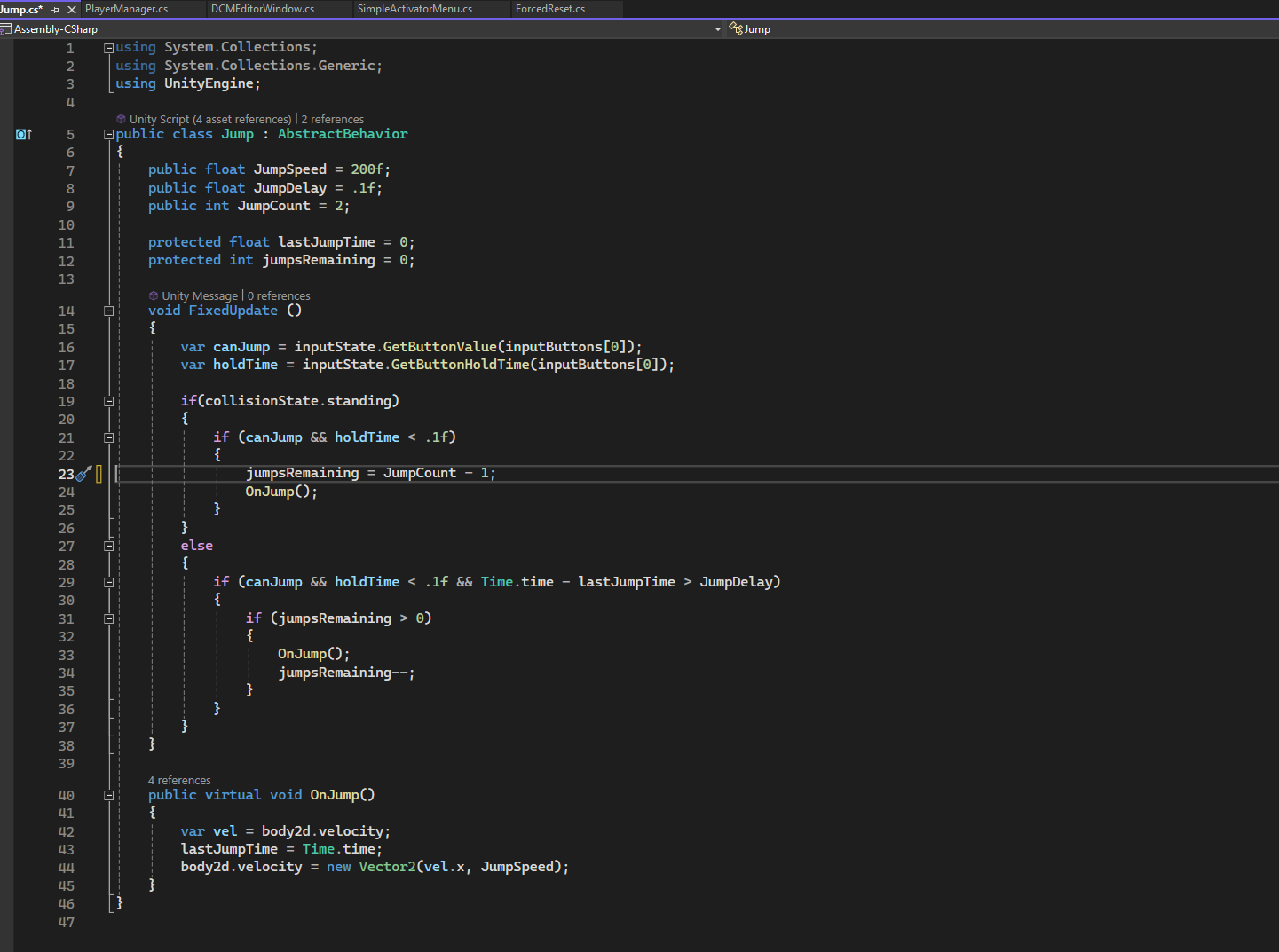
Task: Switch to the PlayerManager.cs tab
Action: click(x=126, y=9)
